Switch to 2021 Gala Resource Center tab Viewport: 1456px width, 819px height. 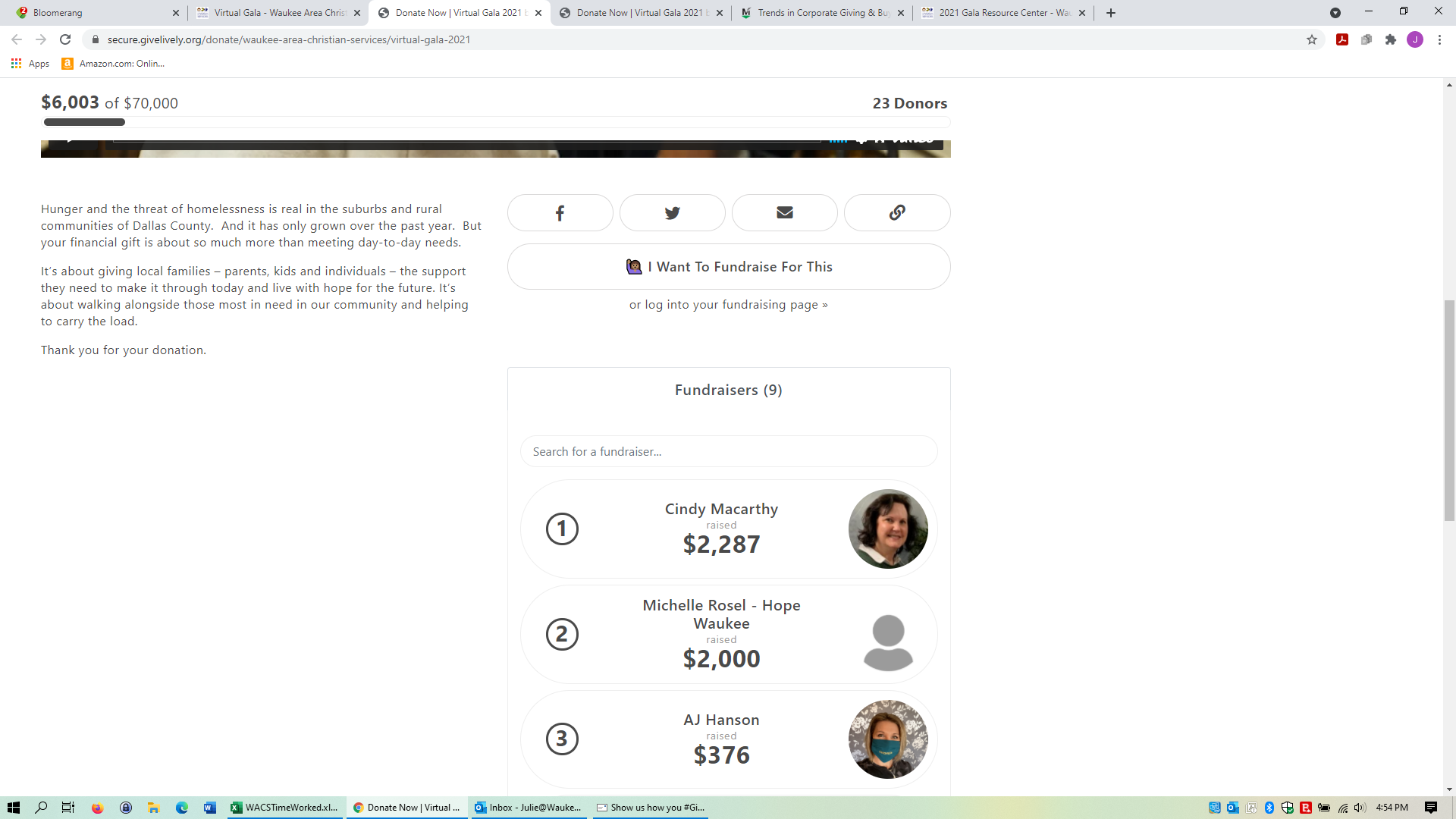click(x=1003, y=13)
